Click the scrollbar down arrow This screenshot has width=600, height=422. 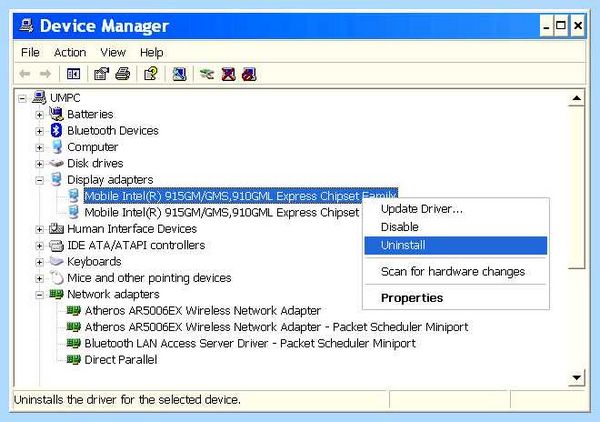[576, 378]
